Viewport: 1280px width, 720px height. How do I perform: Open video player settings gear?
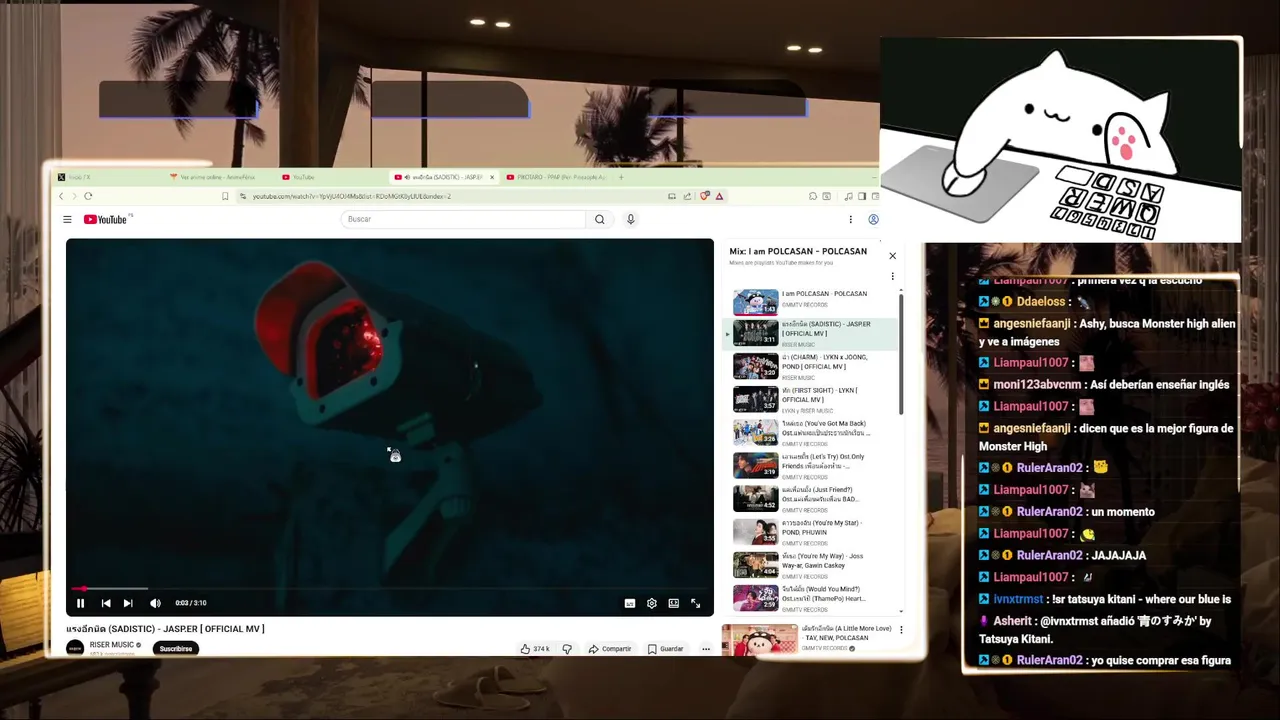pyautogui.click(x=652, y=603)
